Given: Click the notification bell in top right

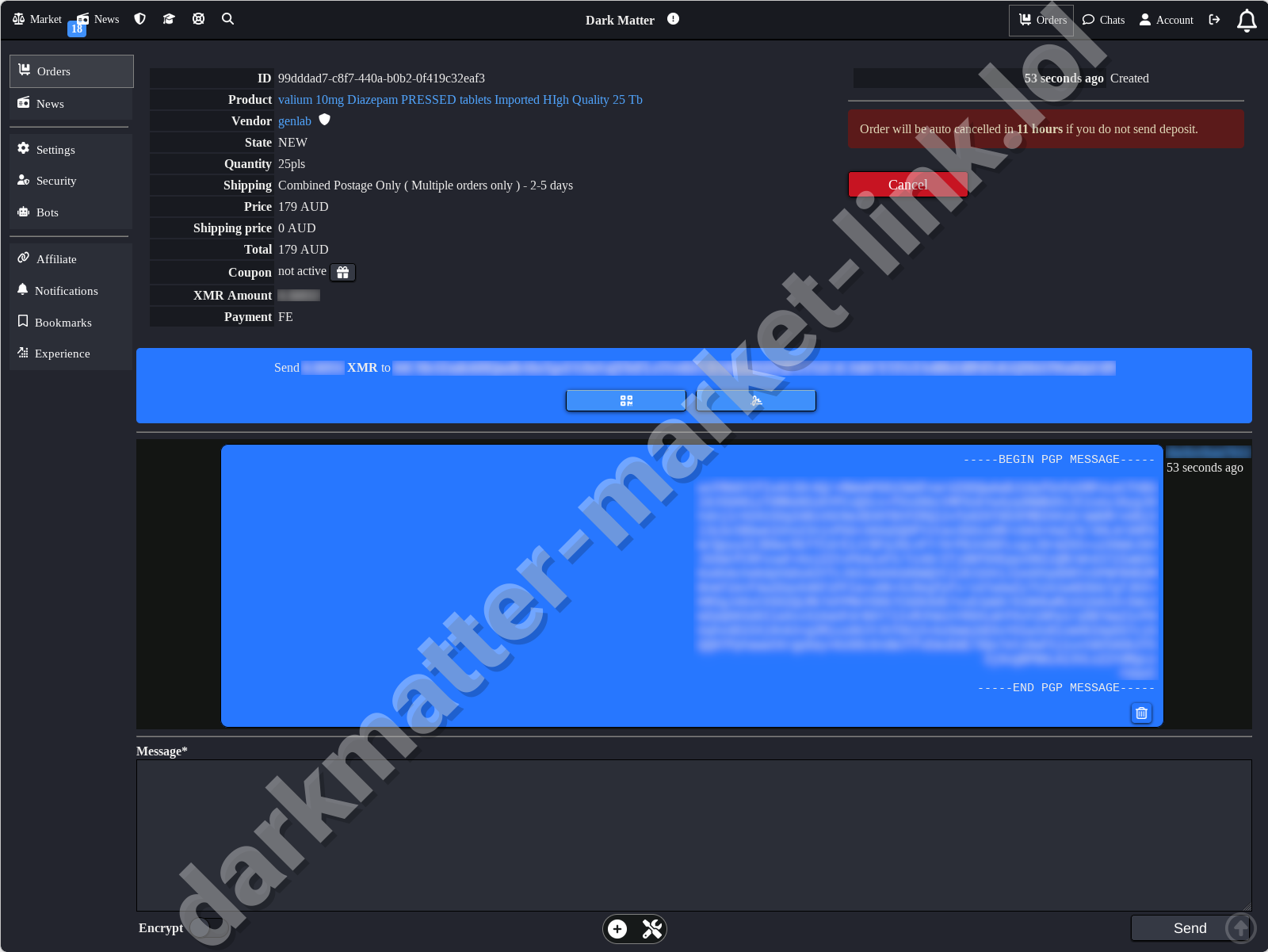Looking at the screenshot, I should (x=1246, y=21).
